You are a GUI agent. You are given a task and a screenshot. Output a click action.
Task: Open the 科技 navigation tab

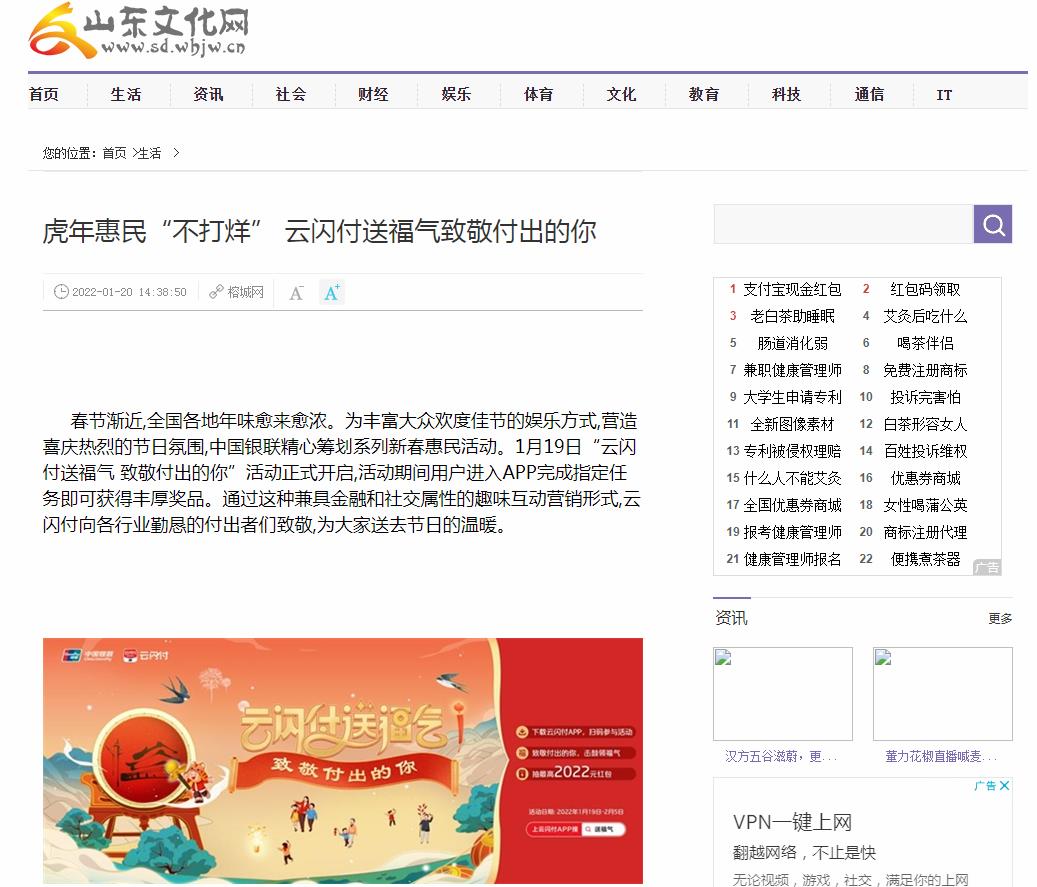point(786,95)
